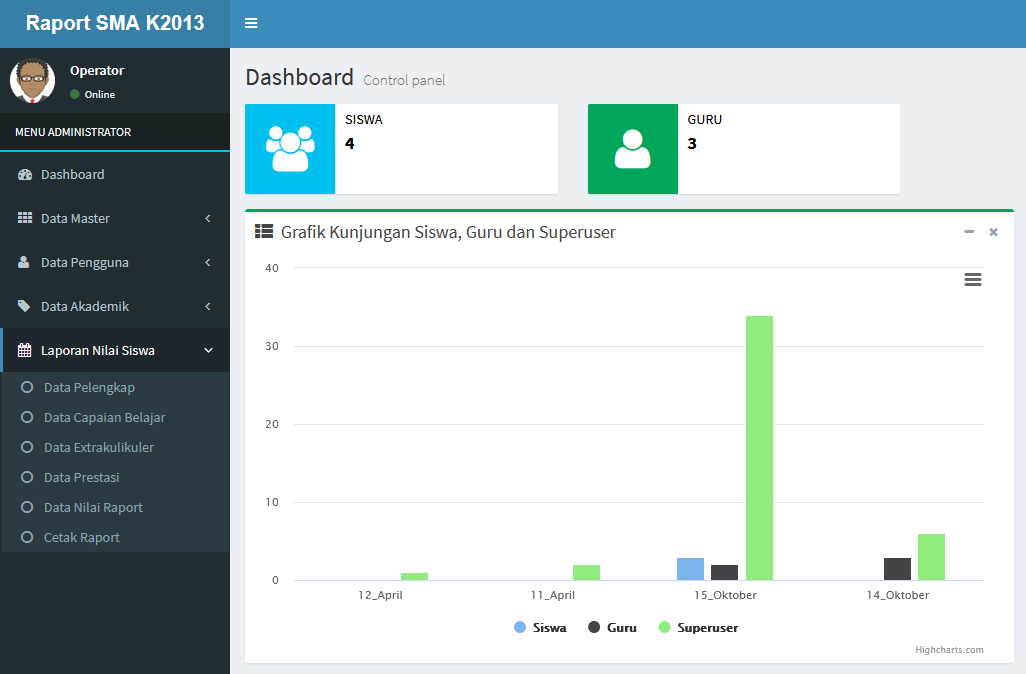This screenshot has height=674, width=1026.
Task: Click the 12_April axis label
Action: click(380, 595)
